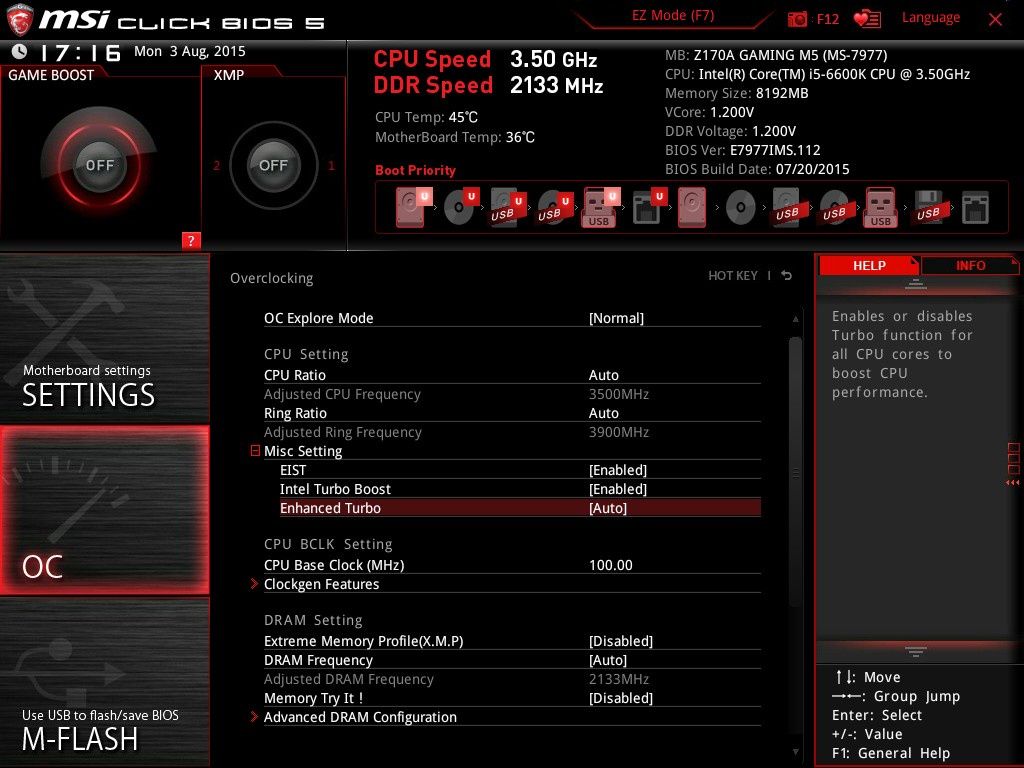Click the F12 label
The width and height of the screenshot is (1024, 768).
(x=827, y=19)
